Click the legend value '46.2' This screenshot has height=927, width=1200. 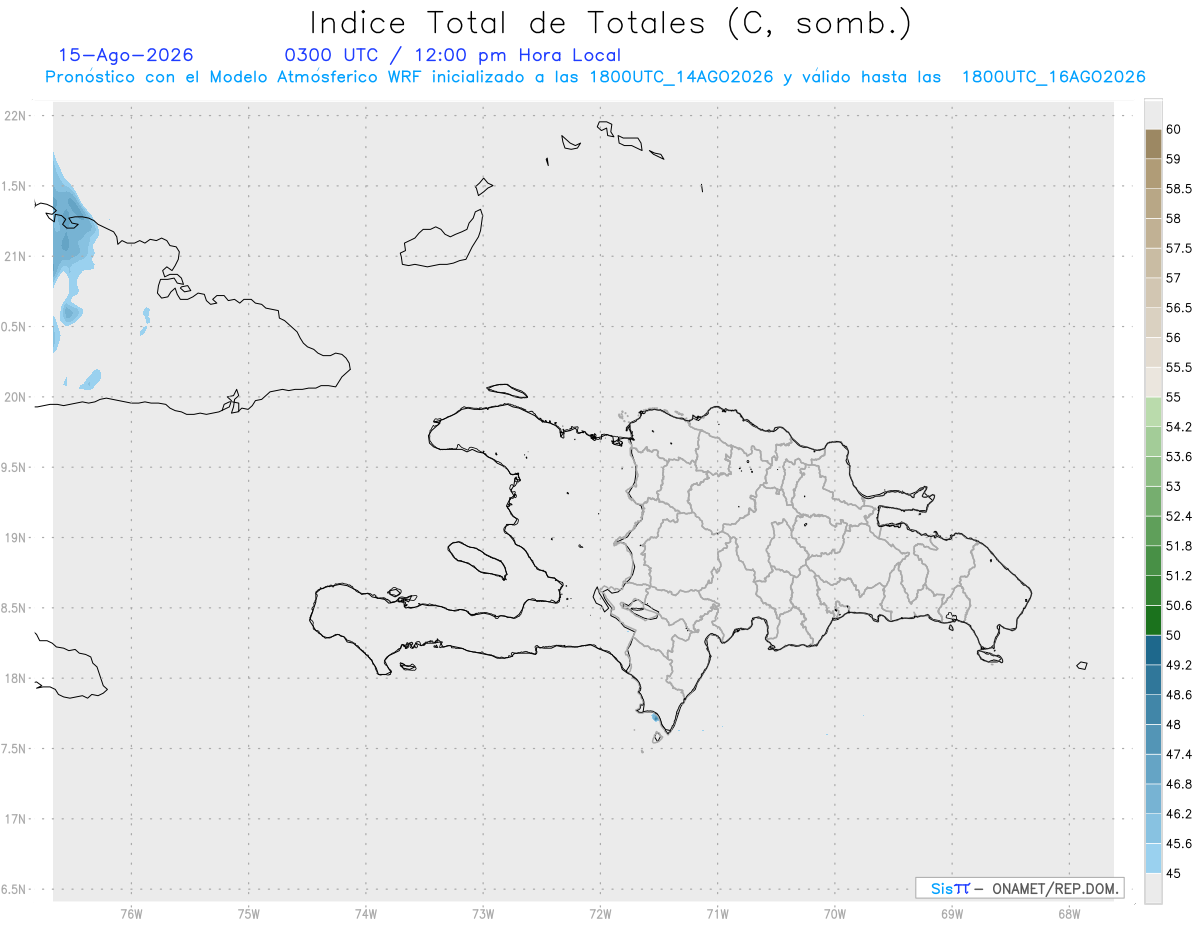point(1178,814)
